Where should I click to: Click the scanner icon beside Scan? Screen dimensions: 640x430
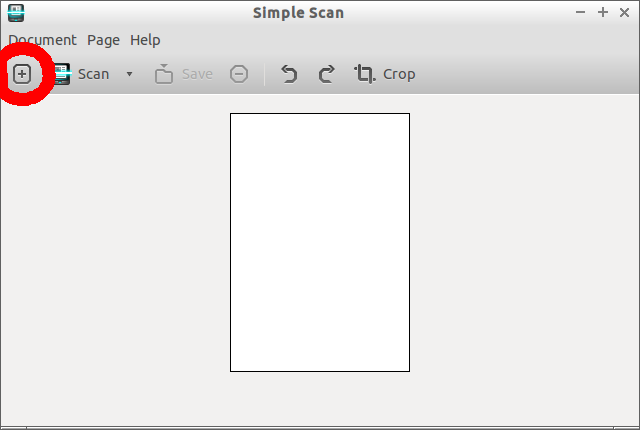point(62,74)
